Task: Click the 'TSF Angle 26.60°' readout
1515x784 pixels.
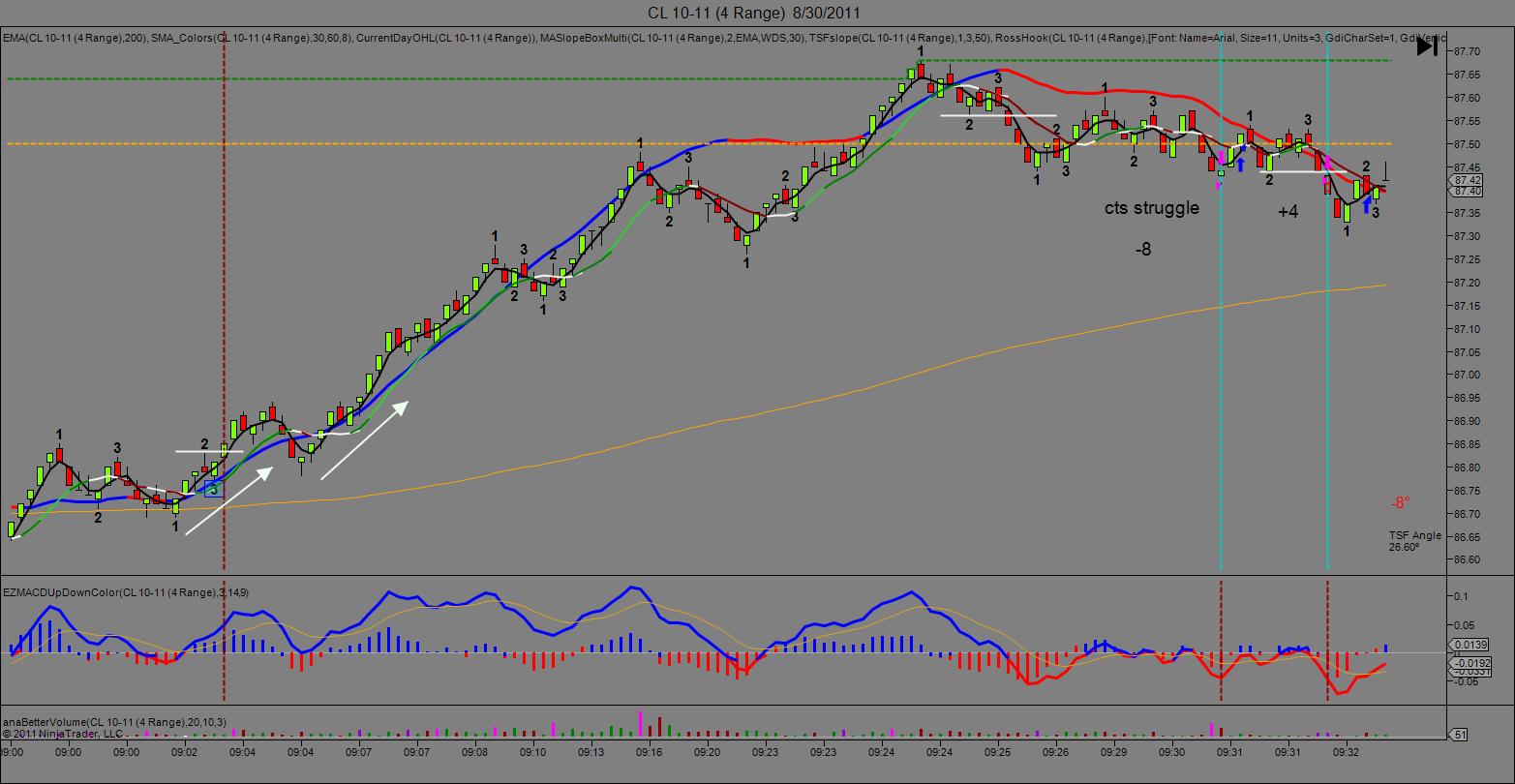Action: pos(1414,541)
